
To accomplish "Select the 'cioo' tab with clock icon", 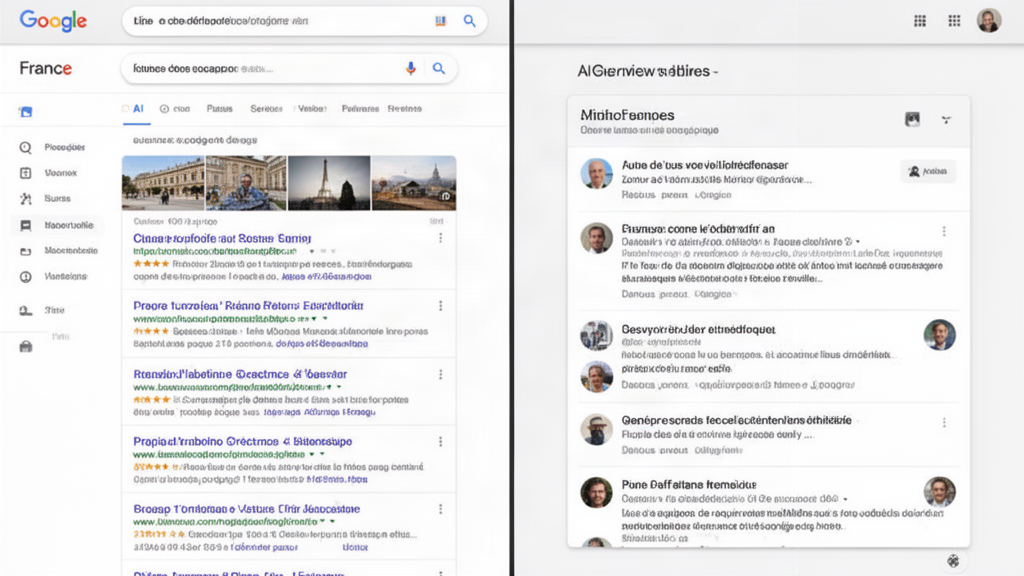I will [174, 109].
